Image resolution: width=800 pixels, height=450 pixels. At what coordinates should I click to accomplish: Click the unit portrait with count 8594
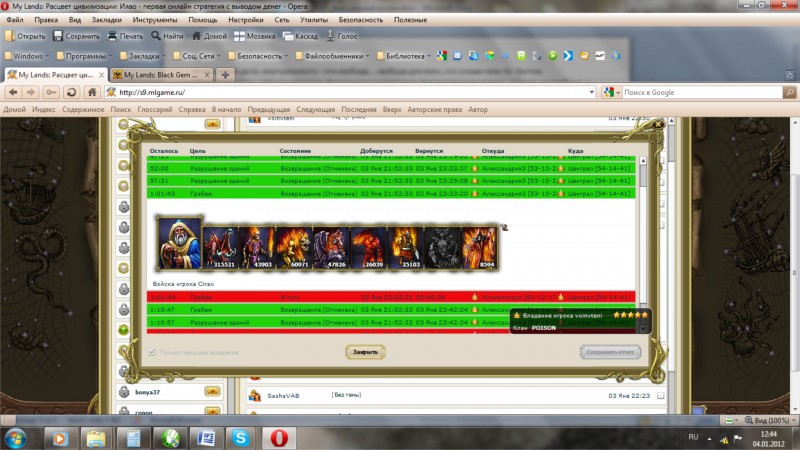click(479, 247)
